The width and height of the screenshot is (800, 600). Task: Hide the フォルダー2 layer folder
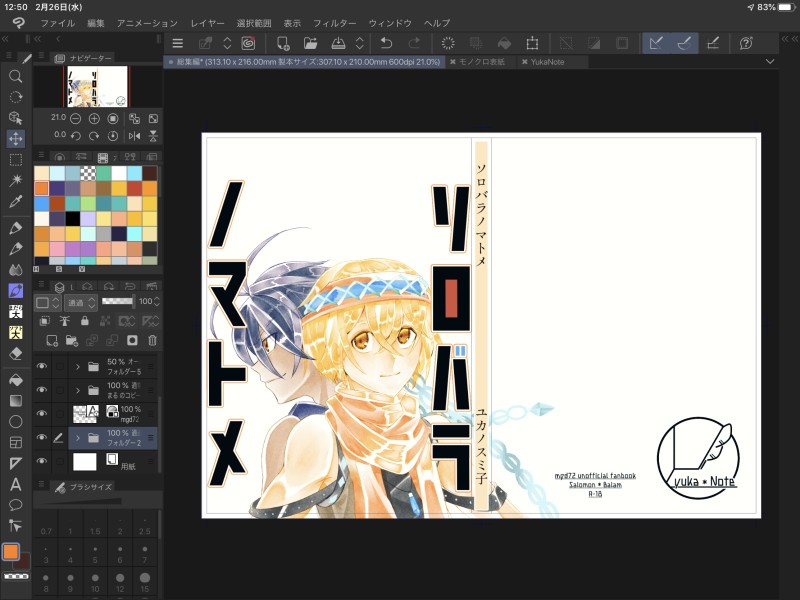[42, 437]
